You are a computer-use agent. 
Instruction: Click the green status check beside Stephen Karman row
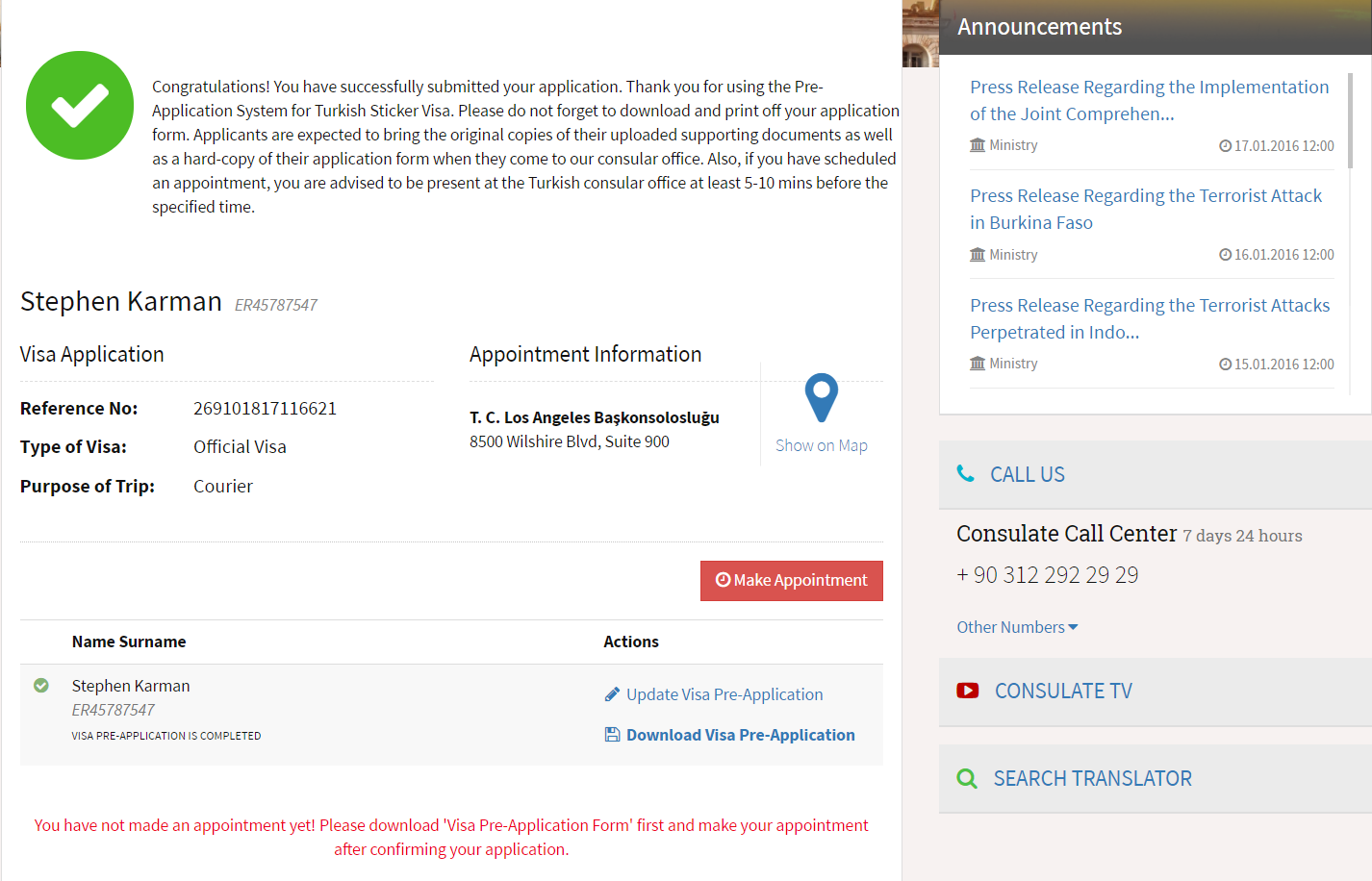pos(41,686)
